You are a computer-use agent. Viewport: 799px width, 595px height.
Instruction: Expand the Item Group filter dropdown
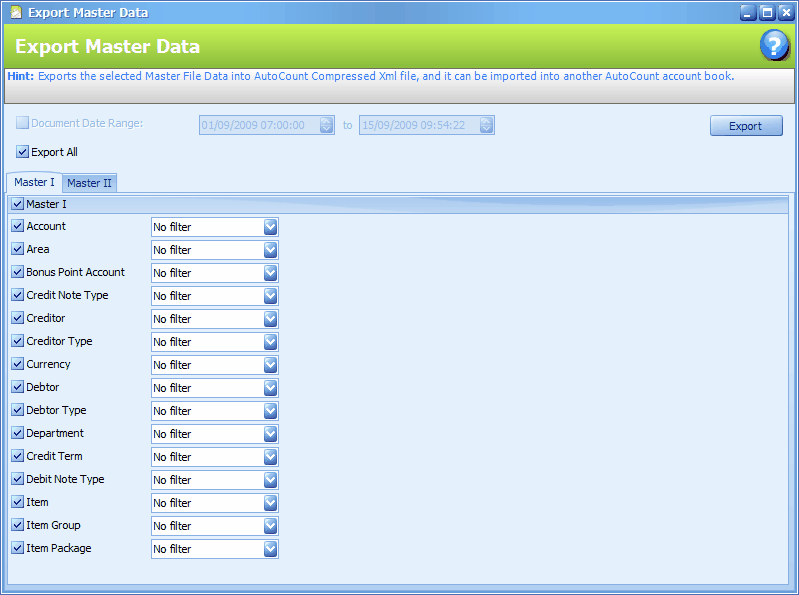(x=271, y=526)
